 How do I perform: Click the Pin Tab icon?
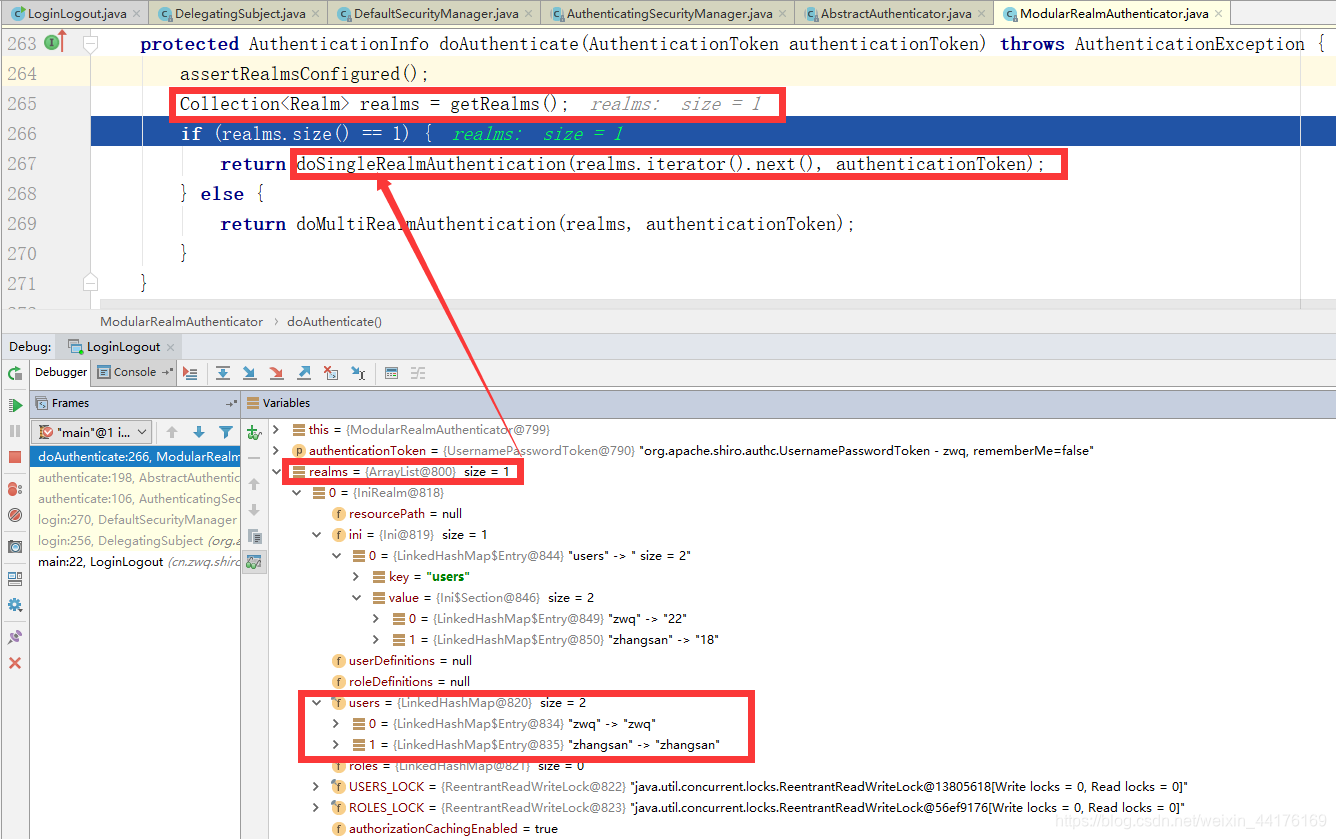tap(15, 637)
